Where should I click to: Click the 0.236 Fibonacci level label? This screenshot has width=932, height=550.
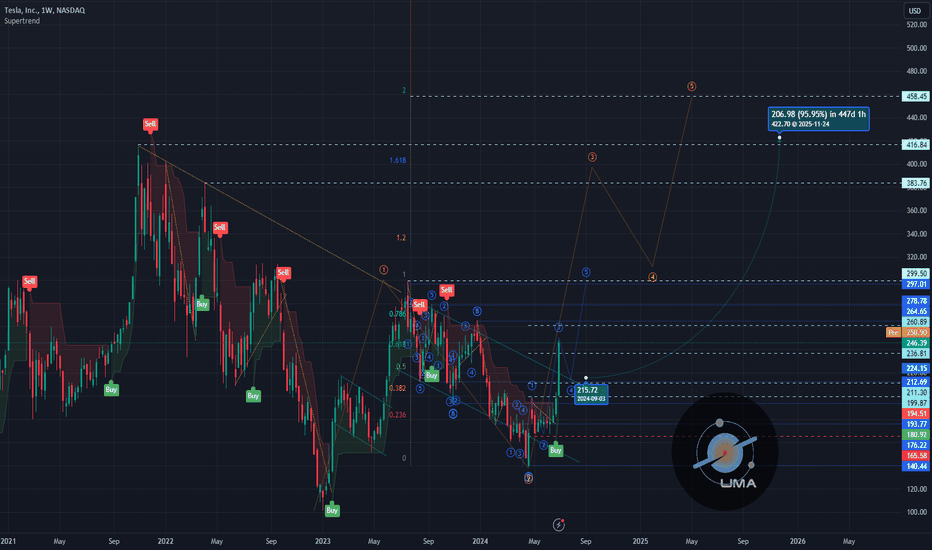[398, 414]
